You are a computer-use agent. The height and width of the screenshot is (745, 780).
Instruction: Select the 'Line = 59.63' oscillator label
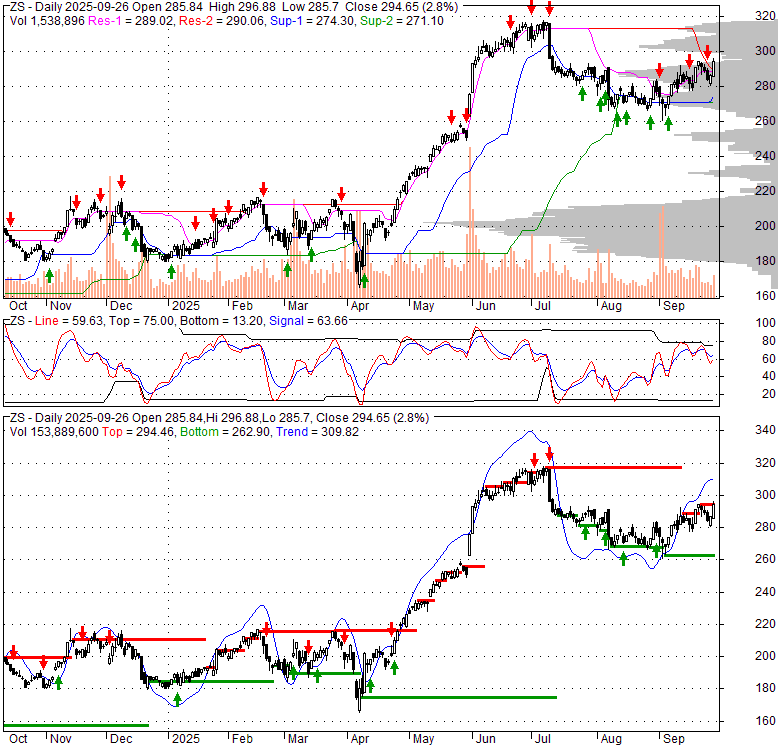tap(70, 321)
